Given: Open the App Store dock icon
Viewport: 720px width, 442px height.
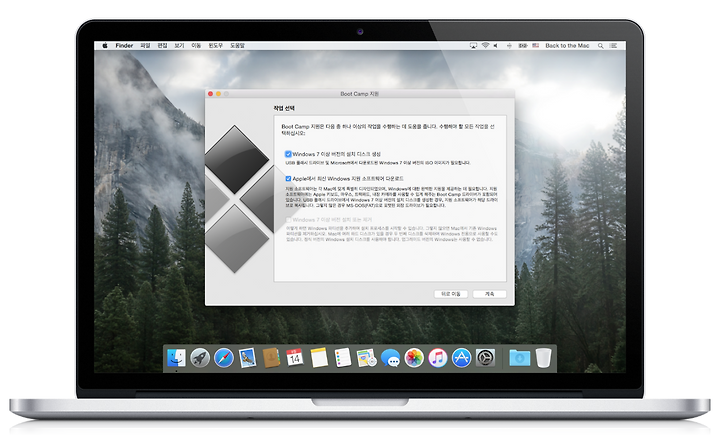Looking at the screenshot, I should click(x=461, y=358).
